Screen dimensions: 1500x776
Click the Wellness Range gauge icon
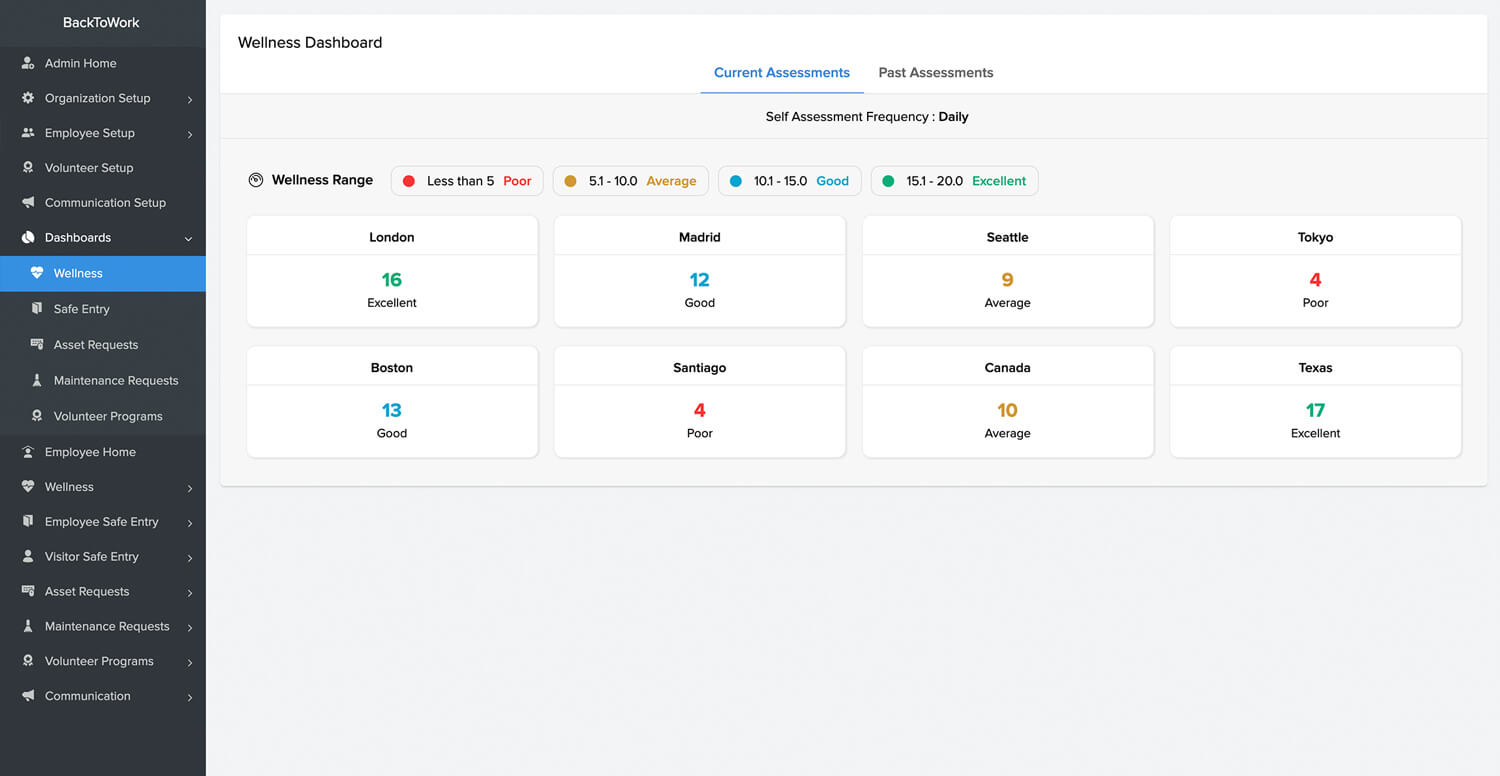click(256, 181)
